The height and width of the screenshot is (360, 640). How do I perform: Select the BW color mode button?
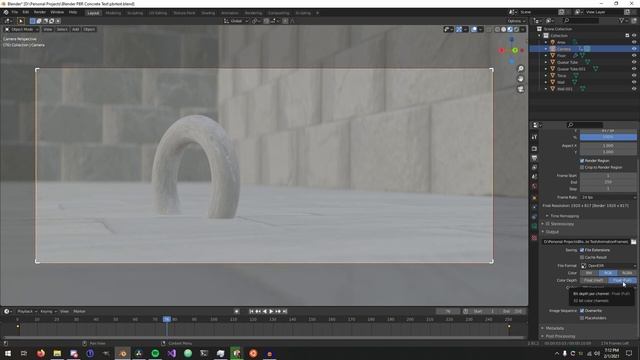[589, 273]
